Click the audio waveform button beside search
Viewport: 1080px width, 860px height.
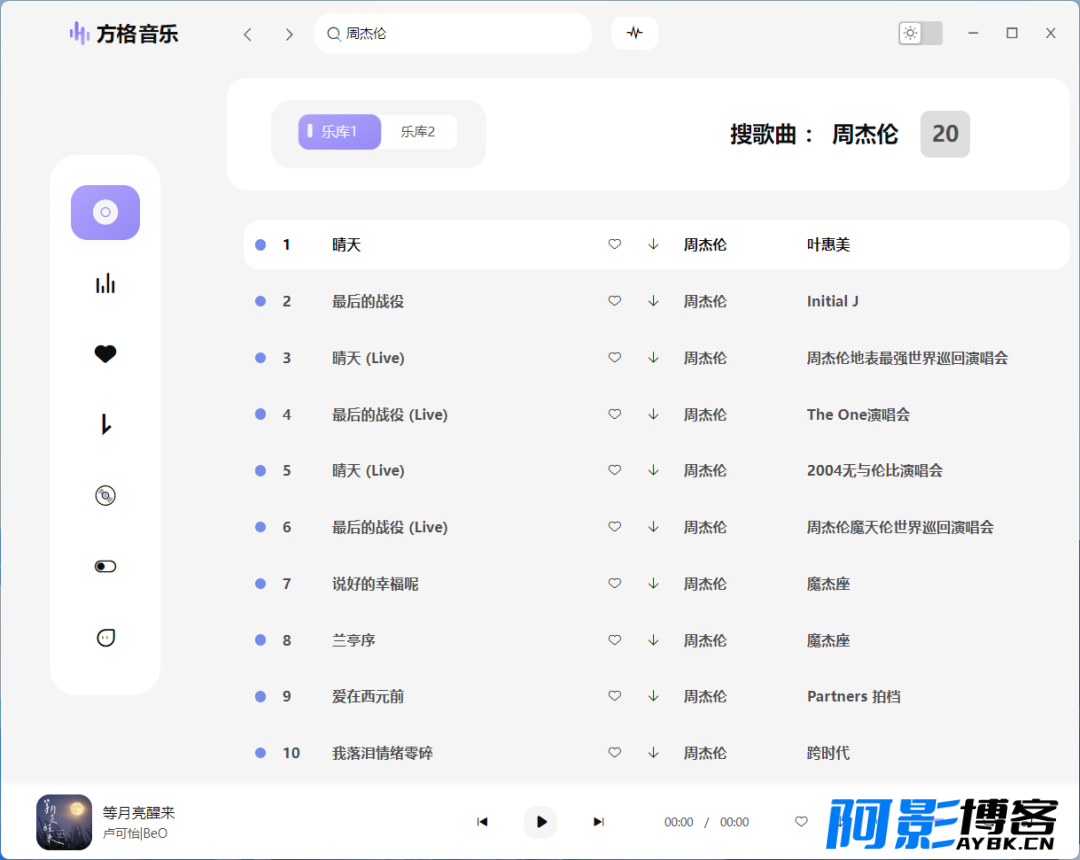tap(634, 33)
